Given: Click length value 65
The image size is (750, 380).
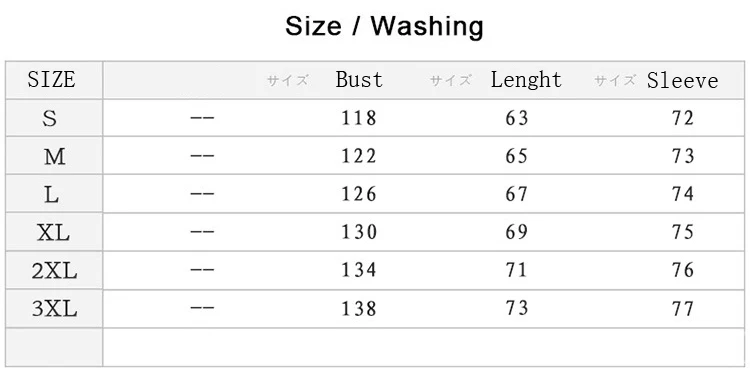Looking at the screenshot, I should tap(517, 156).
